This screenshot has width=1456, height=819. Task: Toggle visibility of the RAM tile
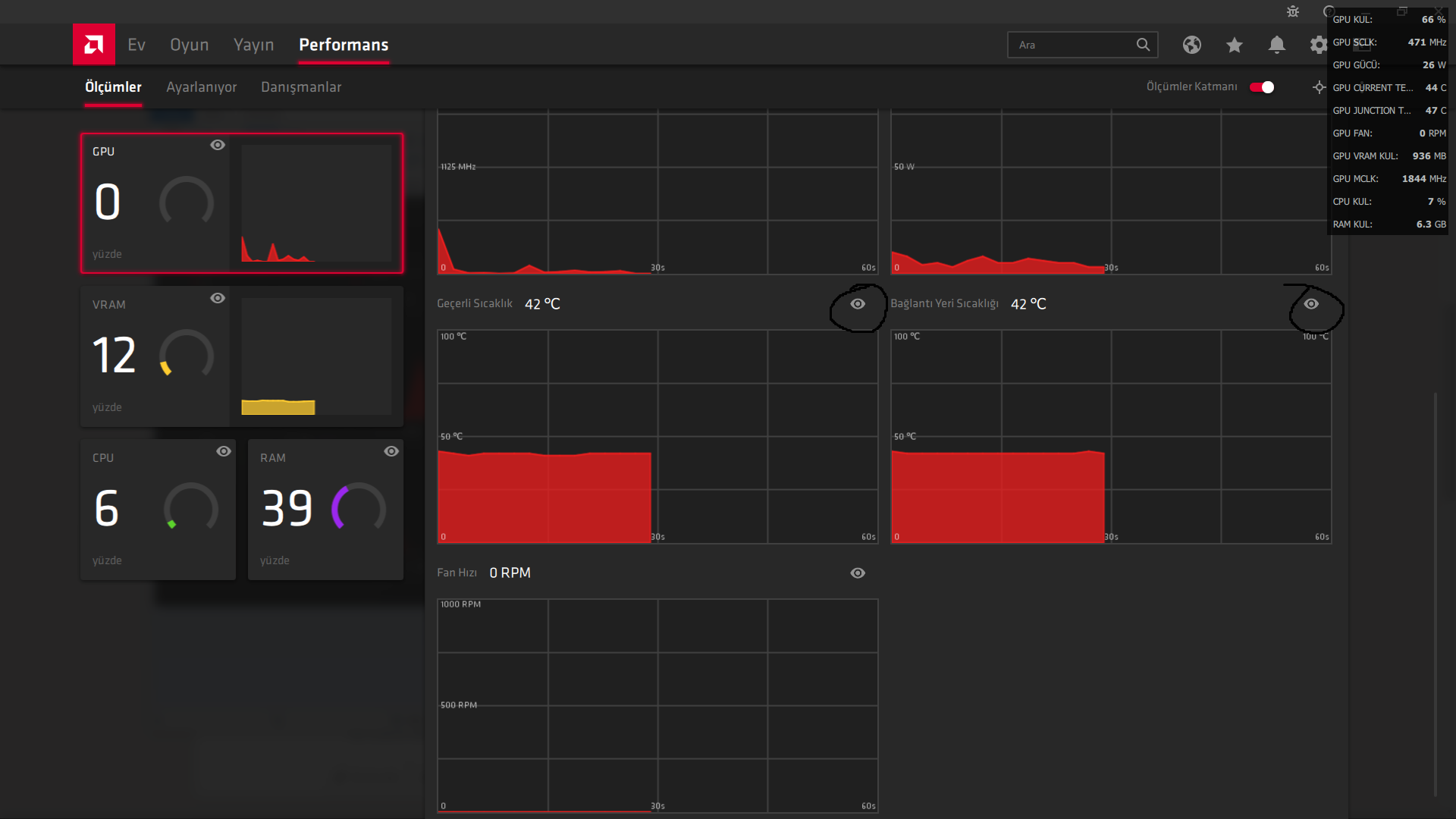tap(391, 451)
